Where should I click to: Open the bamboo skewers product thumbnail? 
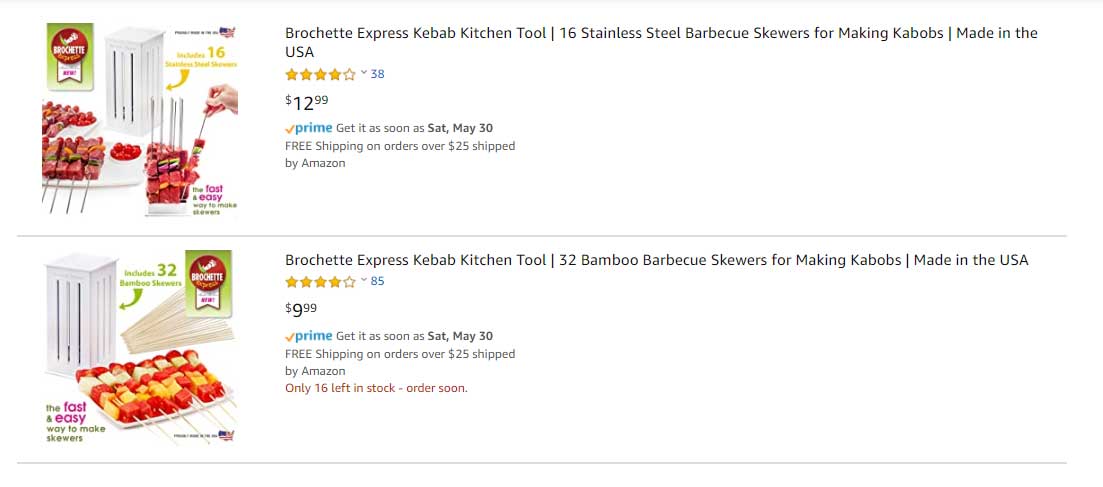(140, 347)
